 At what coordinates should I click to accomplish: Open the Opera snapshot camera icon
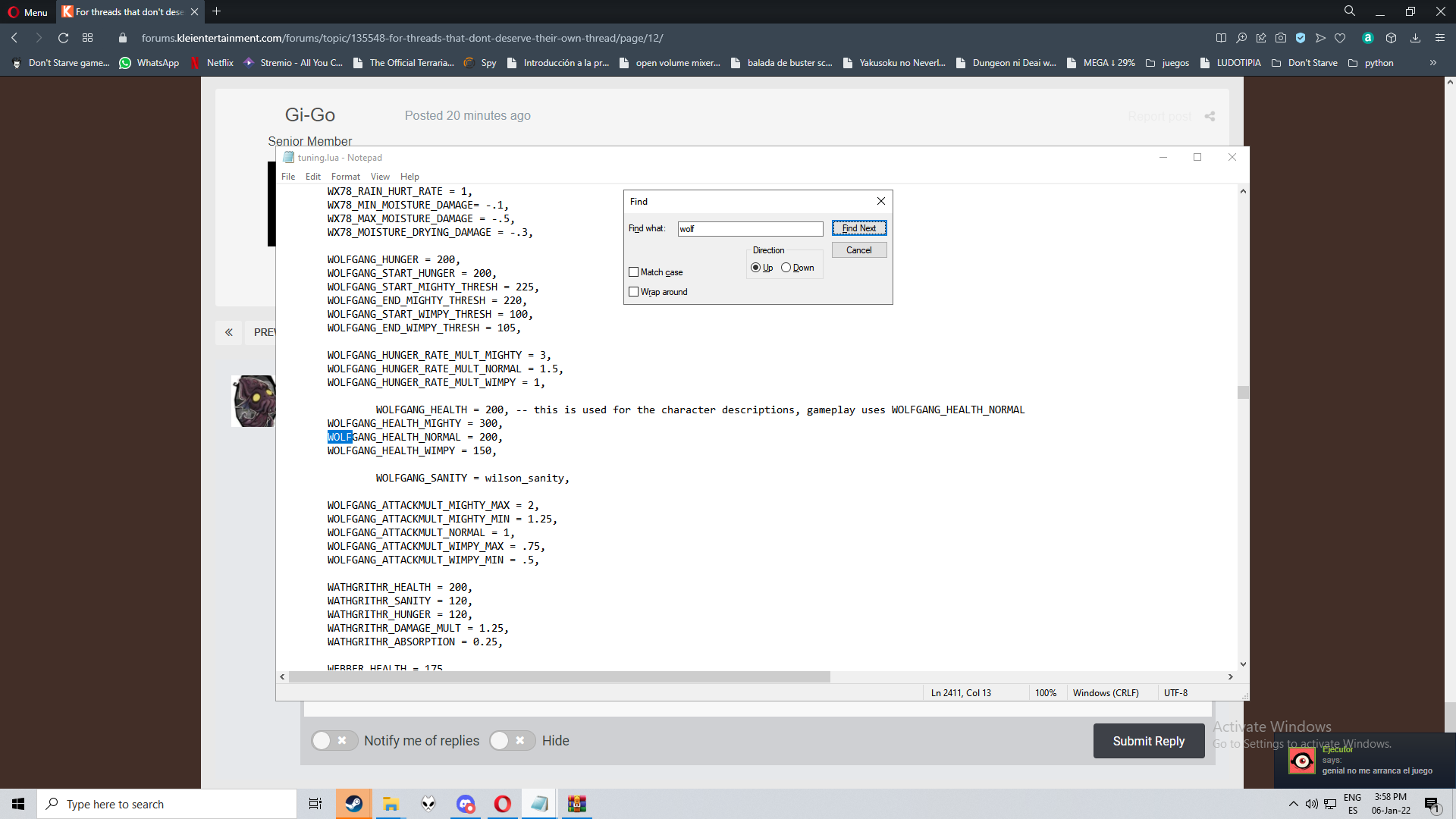pyautogui.click(x=1281, y=38)
